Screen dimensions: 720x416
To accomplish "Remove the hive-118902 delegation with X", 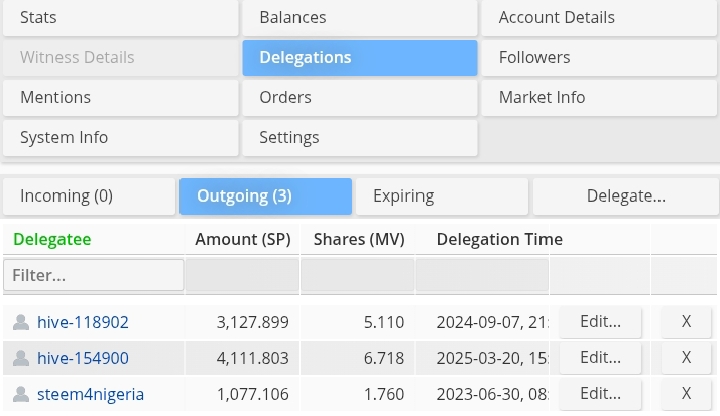I will [686, 322].
